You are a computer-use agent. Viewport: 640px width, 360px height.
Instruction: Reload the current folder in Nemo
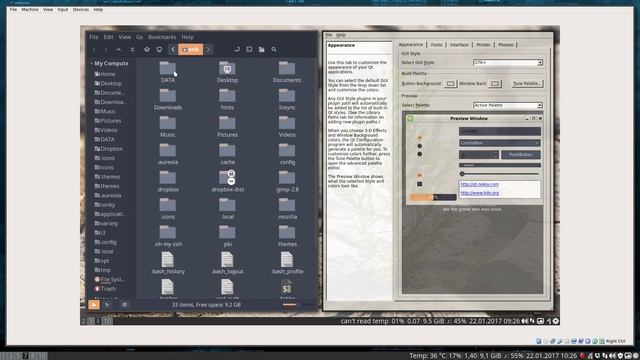point(132,49)
